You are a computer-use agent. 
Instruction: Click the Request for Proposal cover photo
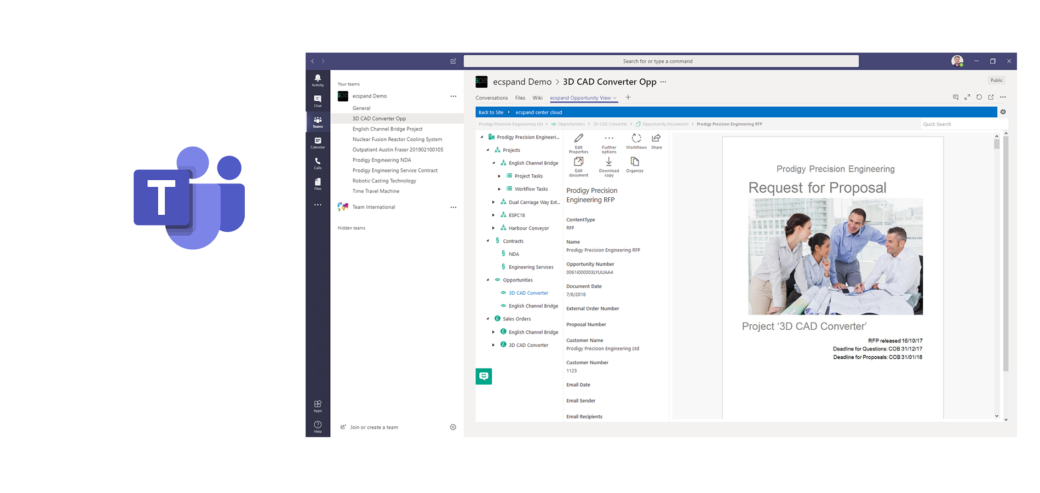835,256
